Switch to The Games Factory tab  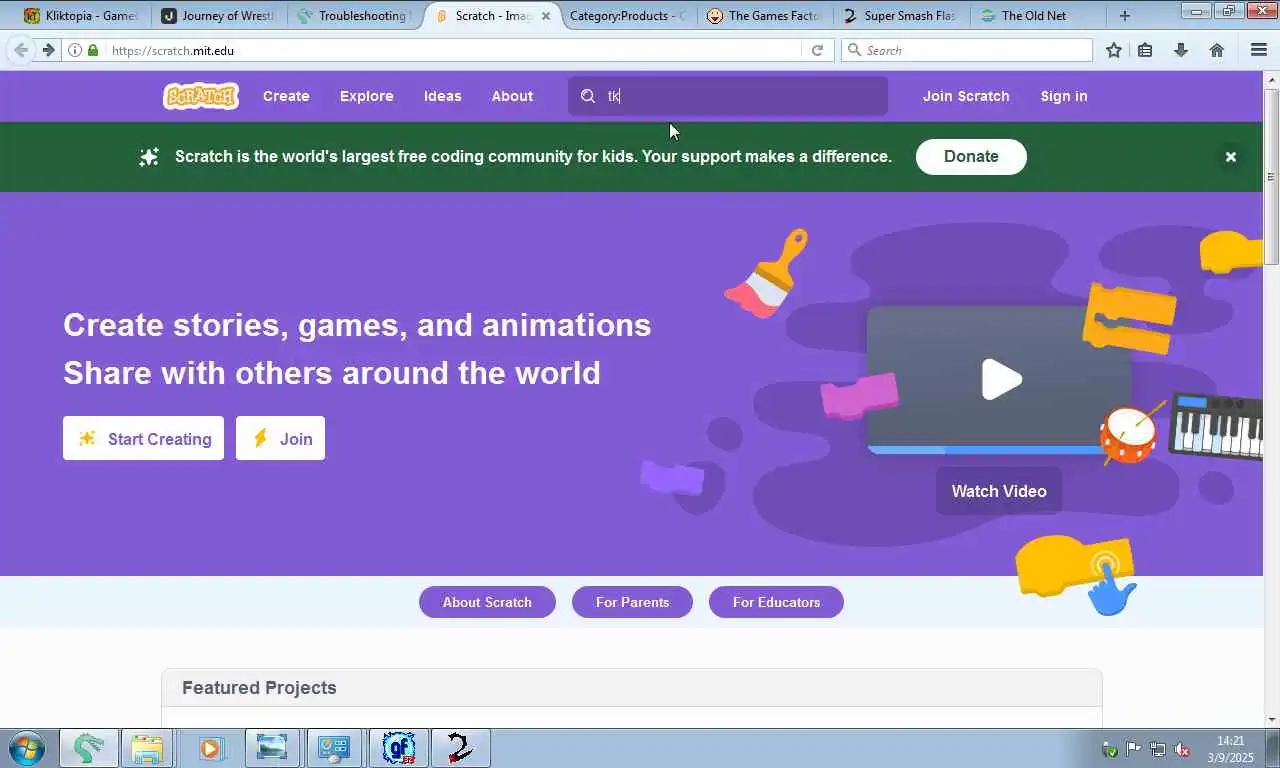point(763,16)
